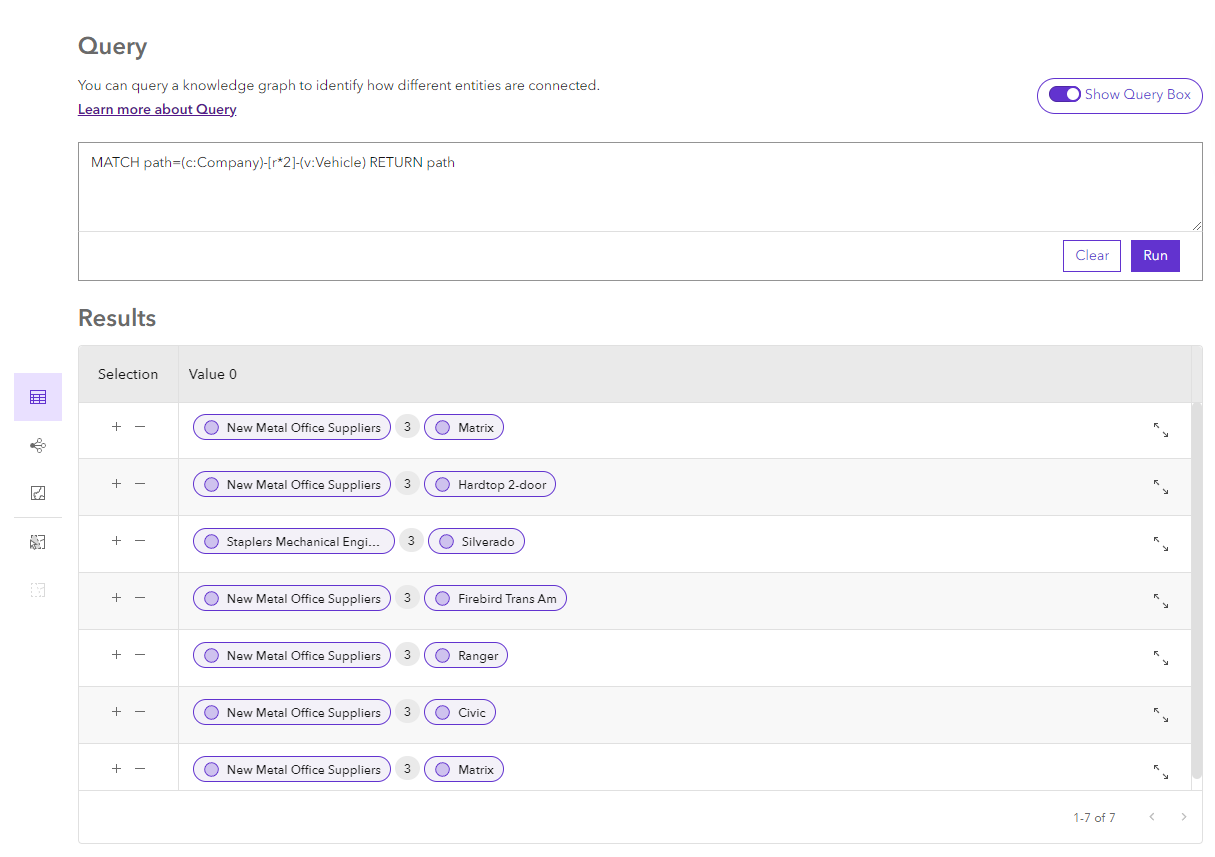Screen dimensions: 1215x857
Task: Add the Hardtop 2-door row to selection
Action: pyautogui.click(x=116, y=484)
